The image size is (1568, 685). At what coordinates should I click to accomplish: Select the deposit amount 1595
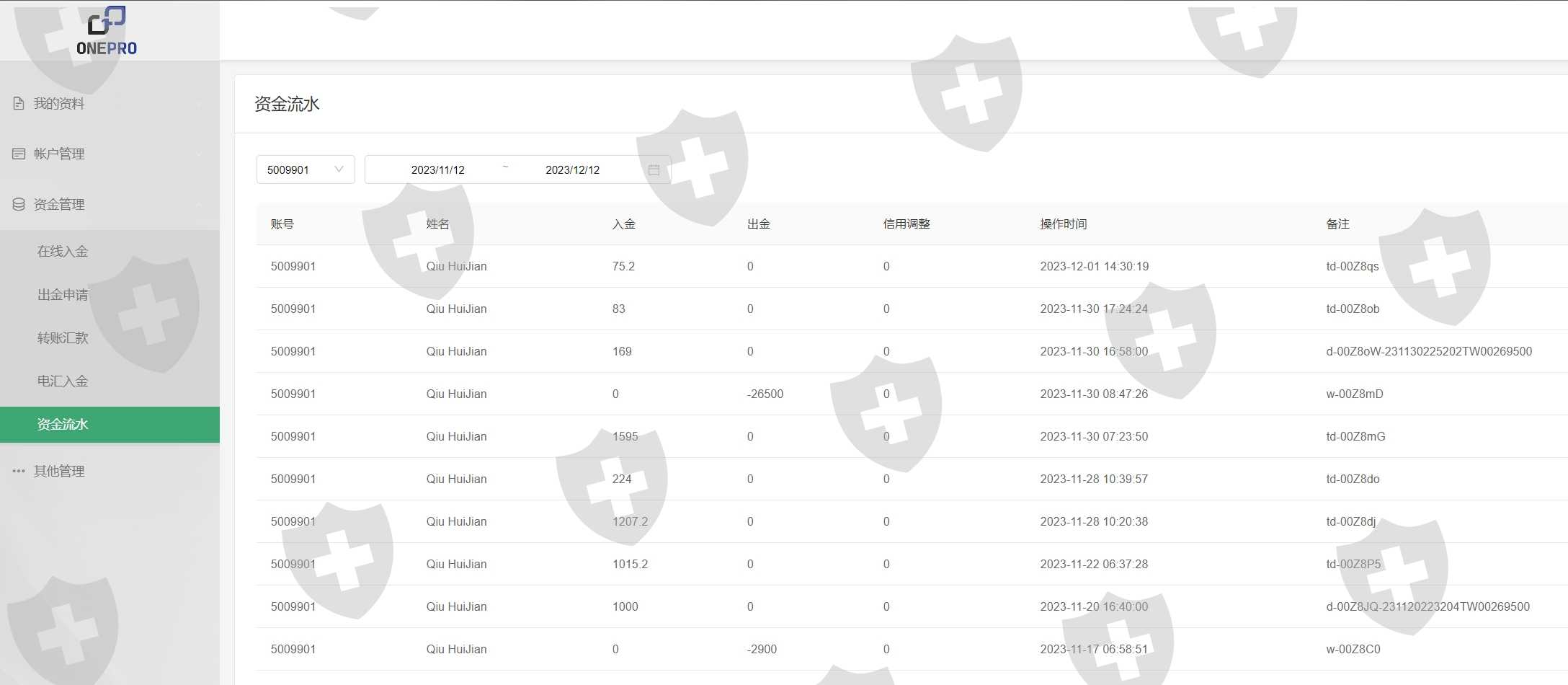click(x=625, y=436)
